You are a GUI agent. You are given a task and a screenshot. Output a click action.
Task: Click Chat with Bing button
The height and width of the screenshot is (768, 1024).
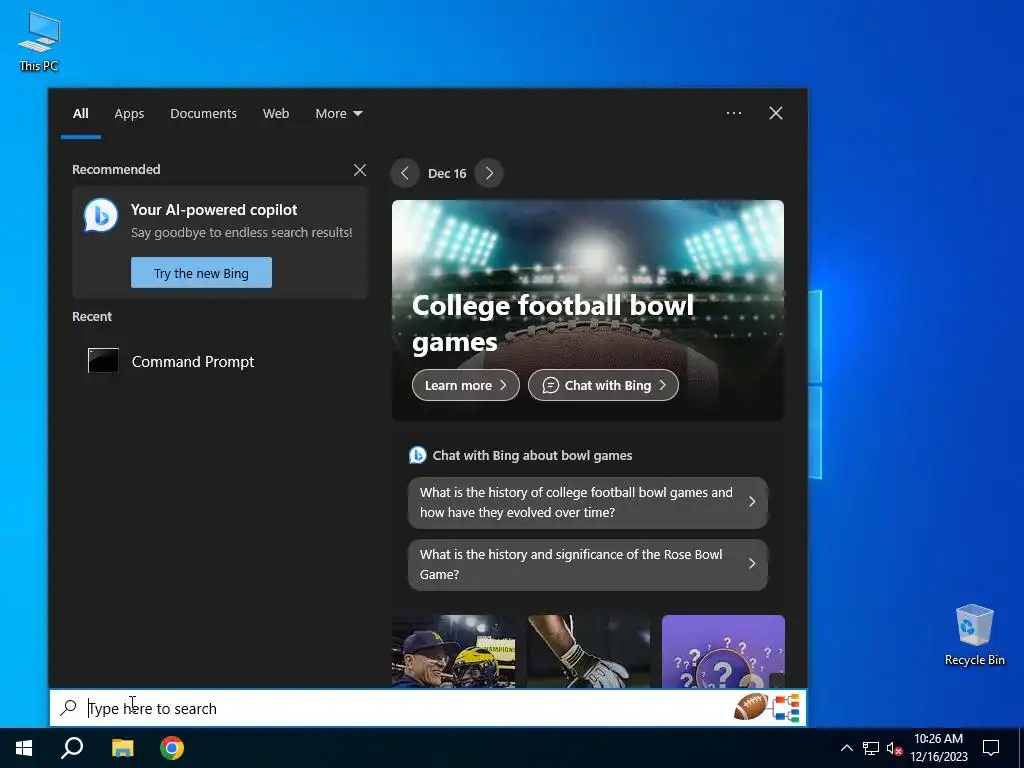[x=603, y=385]
